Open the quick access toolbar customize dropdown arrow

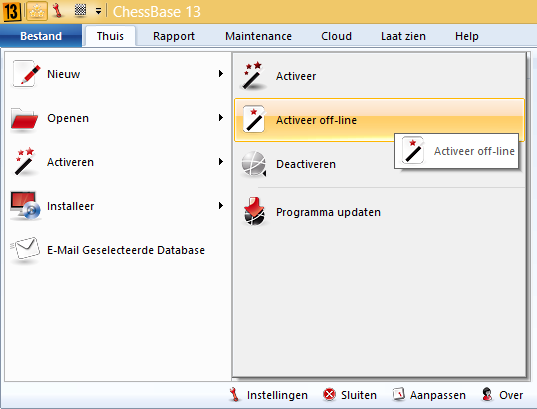point(98,12)
